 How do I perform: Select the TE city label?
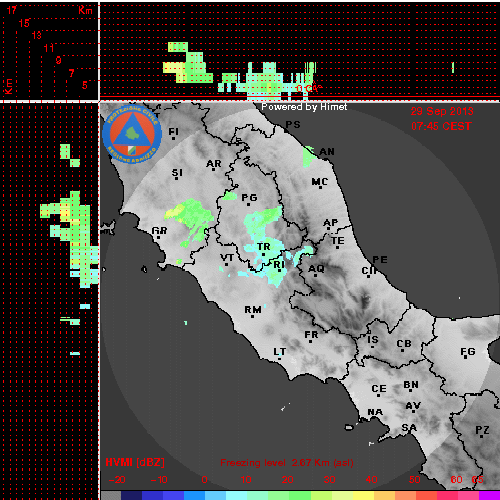tap(338, 241)
